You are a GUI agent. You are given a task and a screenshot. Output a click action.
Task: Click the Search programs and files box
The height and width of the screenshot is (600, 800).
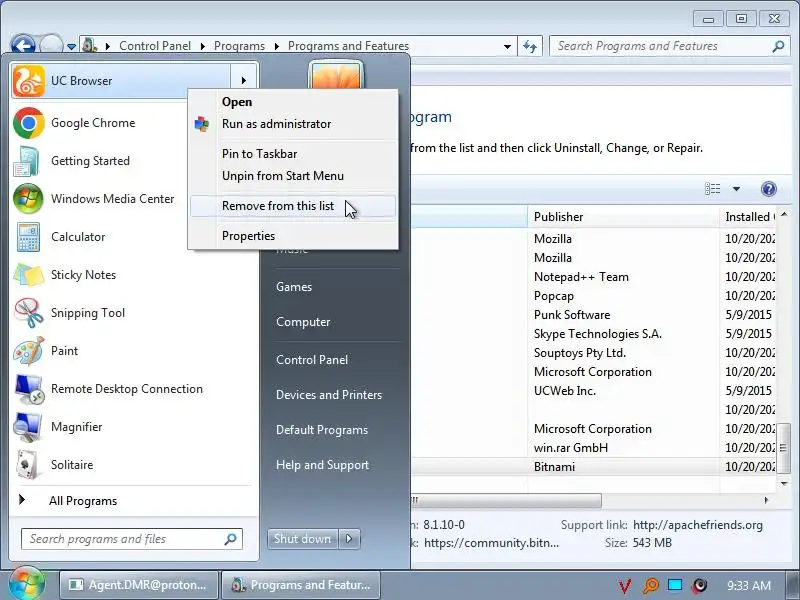[132, 539]
